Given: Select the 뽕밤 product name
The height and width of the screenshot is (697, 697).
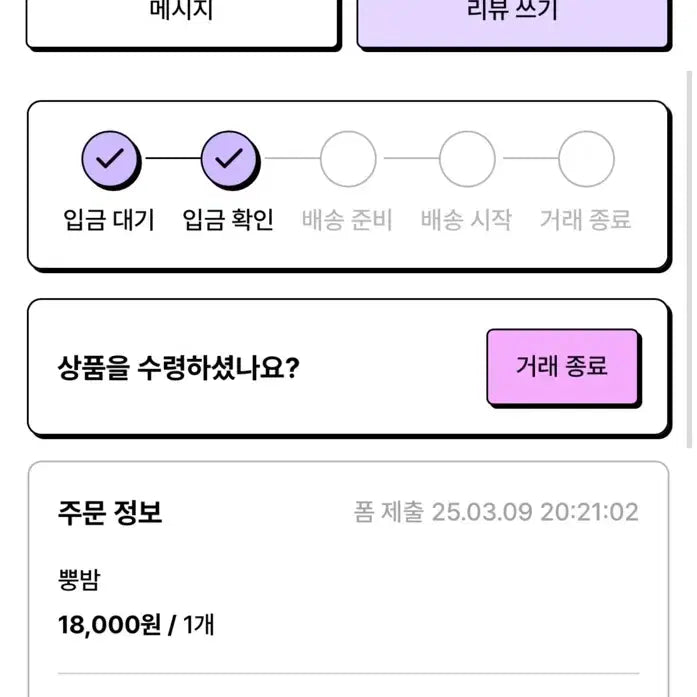Looking at the screenshot, I should 79,581.
